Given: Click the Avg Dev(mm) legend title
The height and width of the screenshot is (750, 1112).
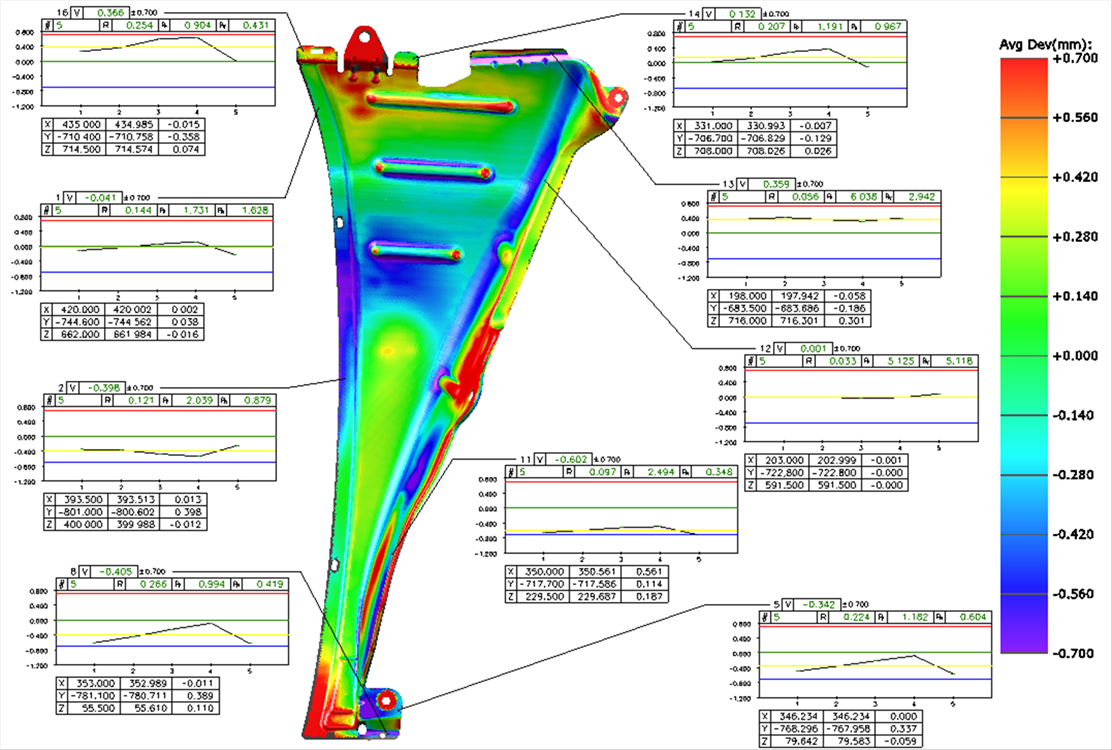Looking at the screenshot, I should [1047, 45].
